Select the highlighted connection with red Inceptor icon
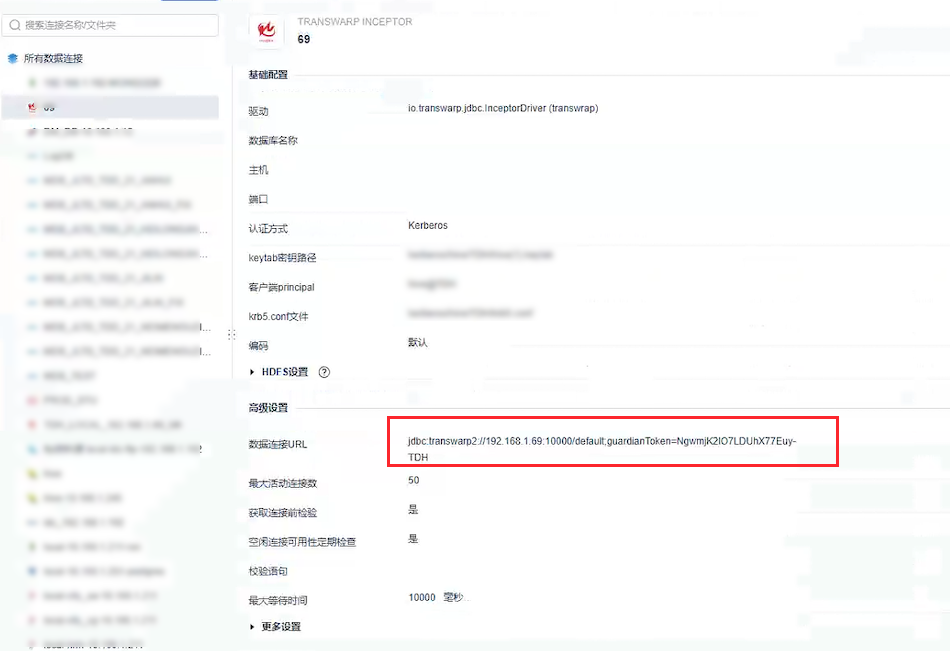The image size is (950, 651). pyautogui.click(x=110, y=107)
